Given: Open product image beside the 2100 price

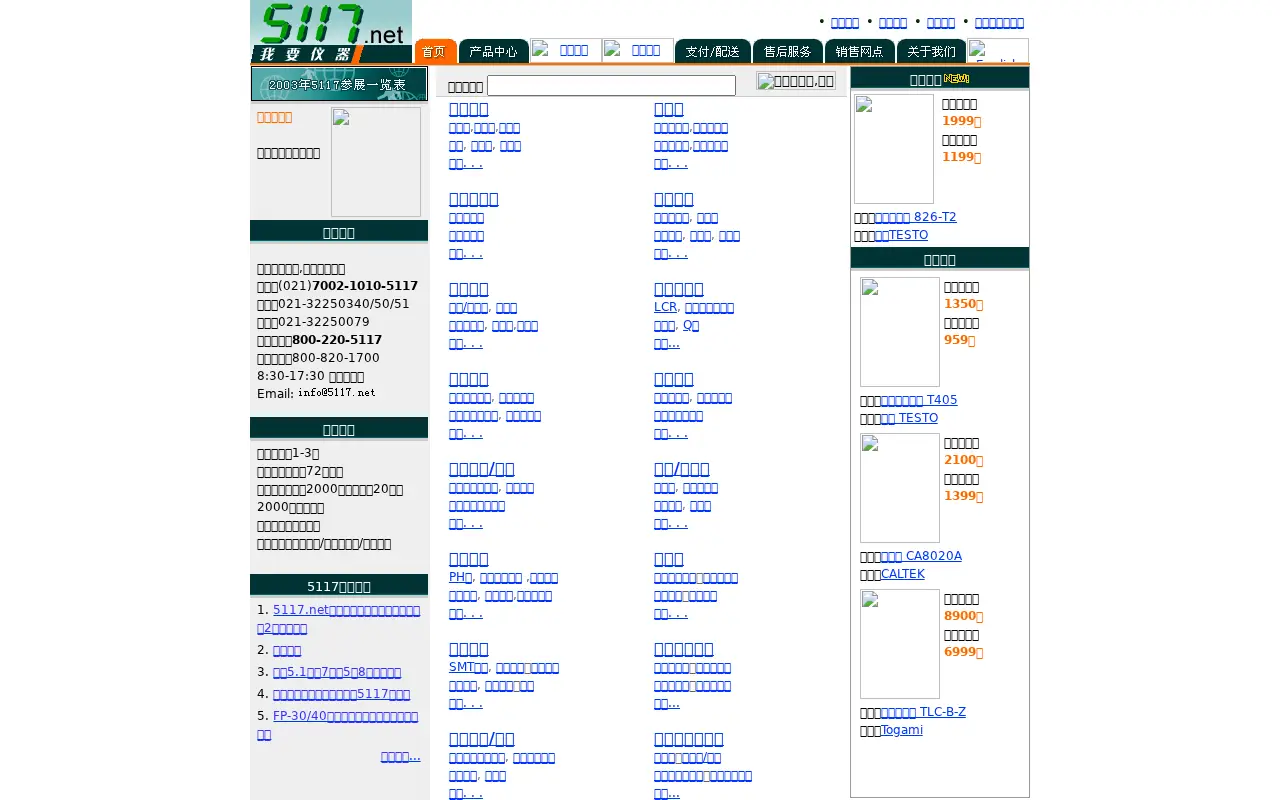Looking at the screenshot, I should pos(900,488).
